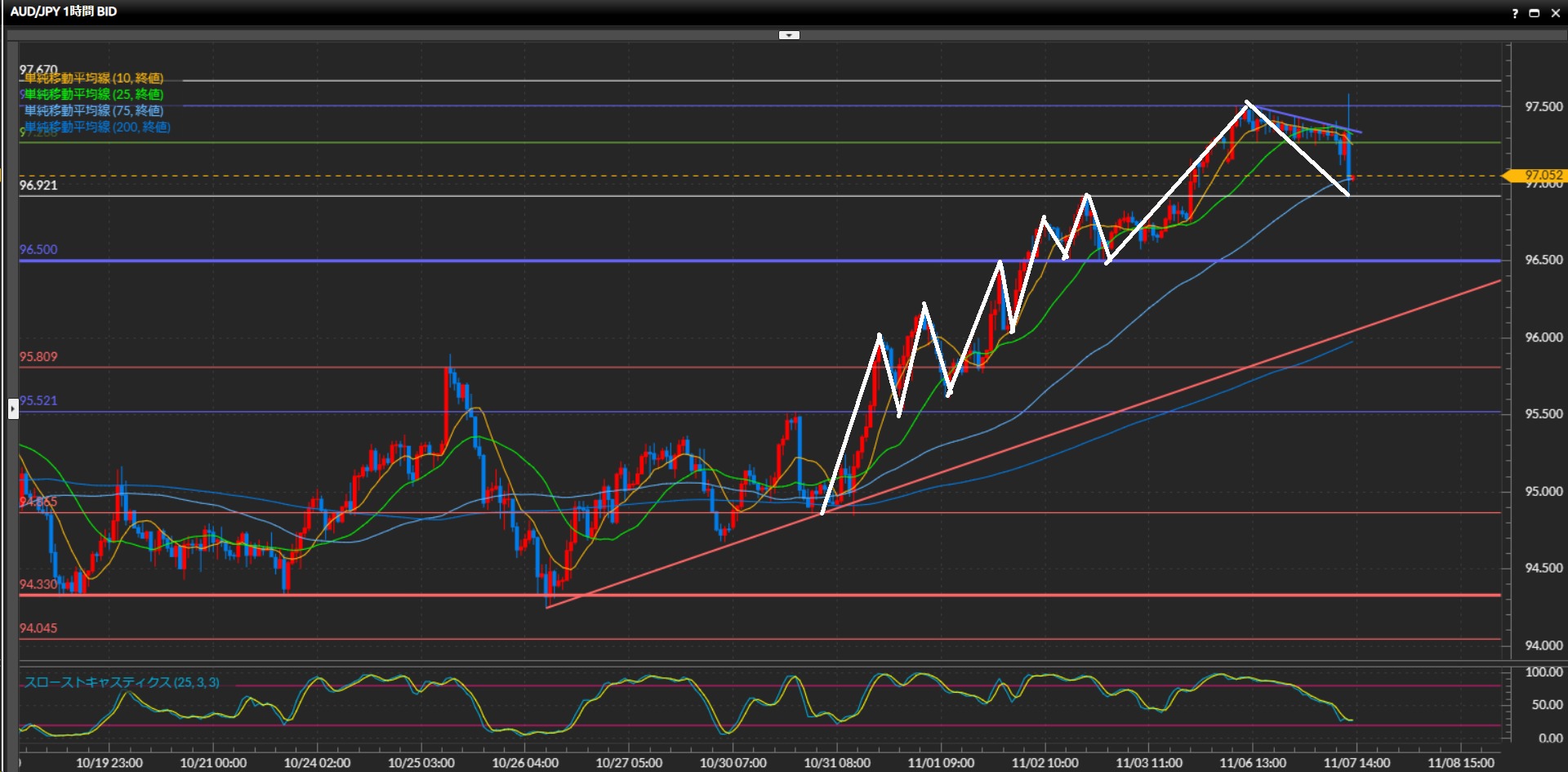Select the 25-period simple moving average label

point(94,95)
